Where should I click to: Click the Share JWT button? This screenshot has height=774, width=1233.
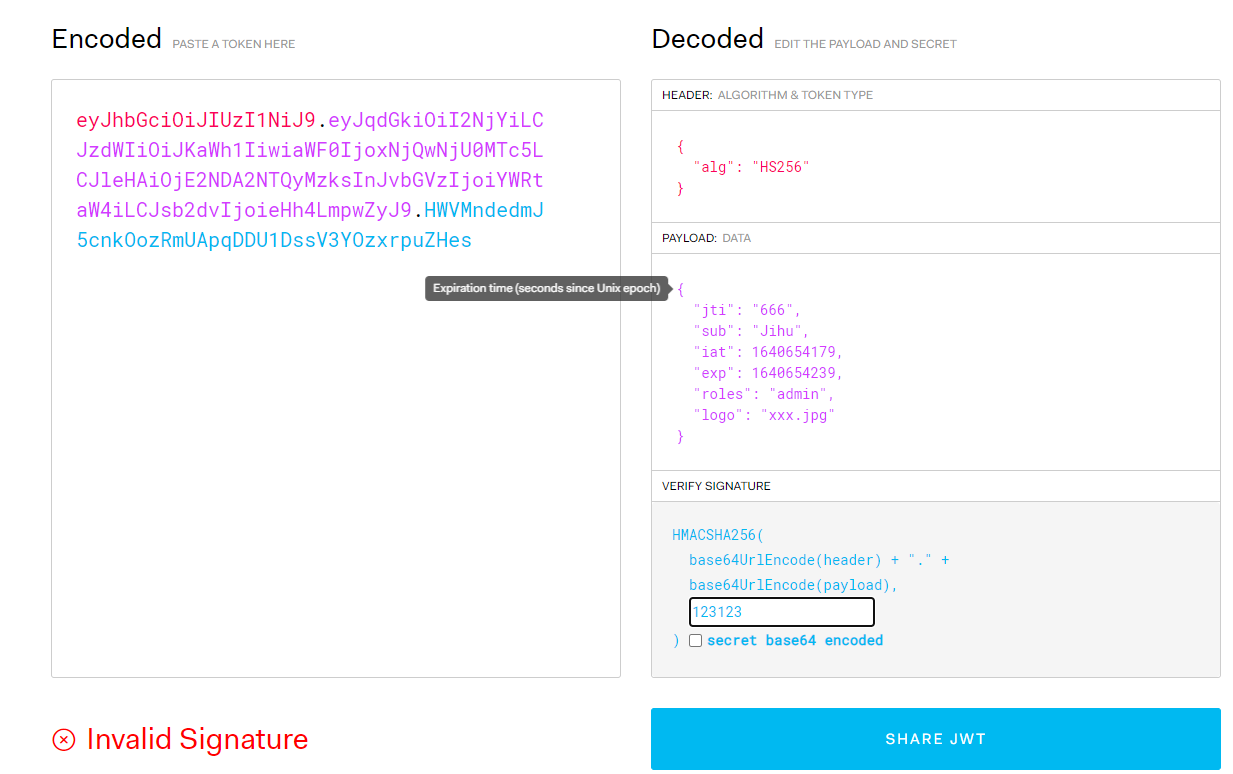935,739
